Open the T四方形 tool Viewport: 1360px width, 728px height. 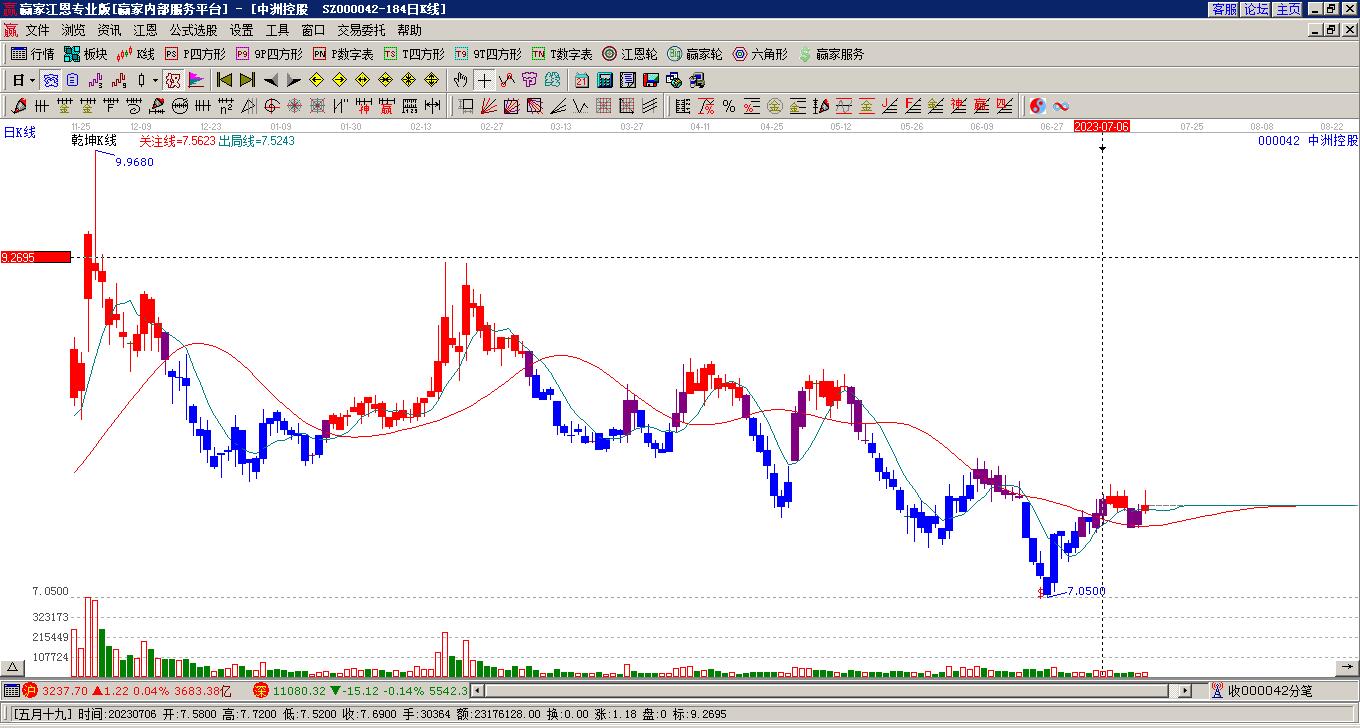pyautogui.click(x=414, y=54)
